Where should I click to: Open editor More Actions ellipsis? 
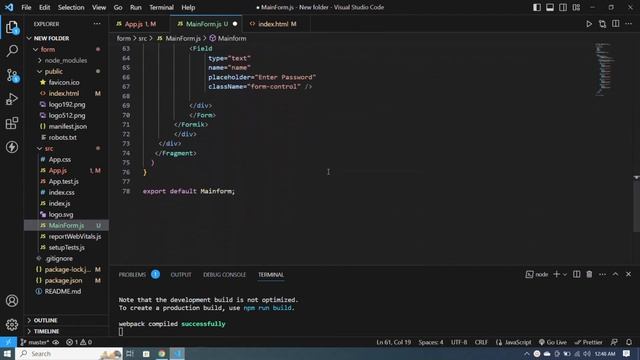coord(629,24)
